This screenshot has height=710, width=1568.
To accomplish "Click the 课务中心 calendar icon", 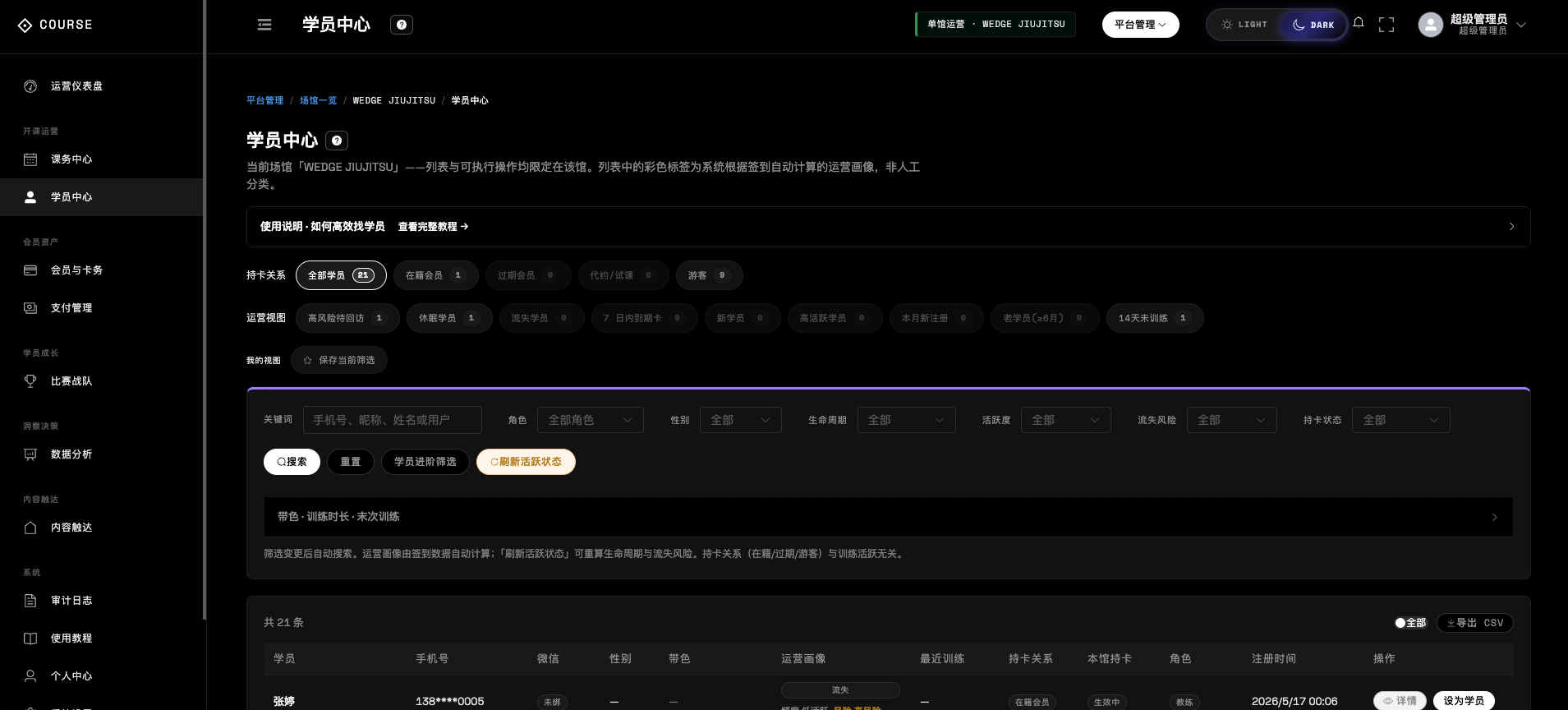I will point(30,159).
